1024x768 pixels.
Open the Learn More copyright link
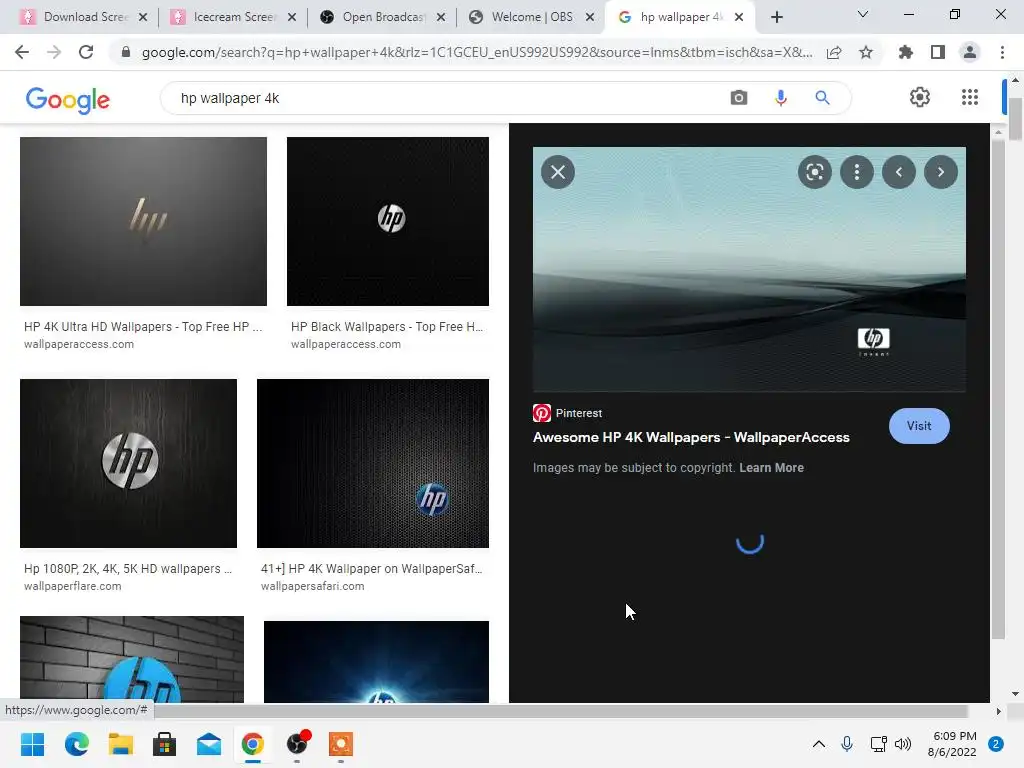(x=771, y=468)
